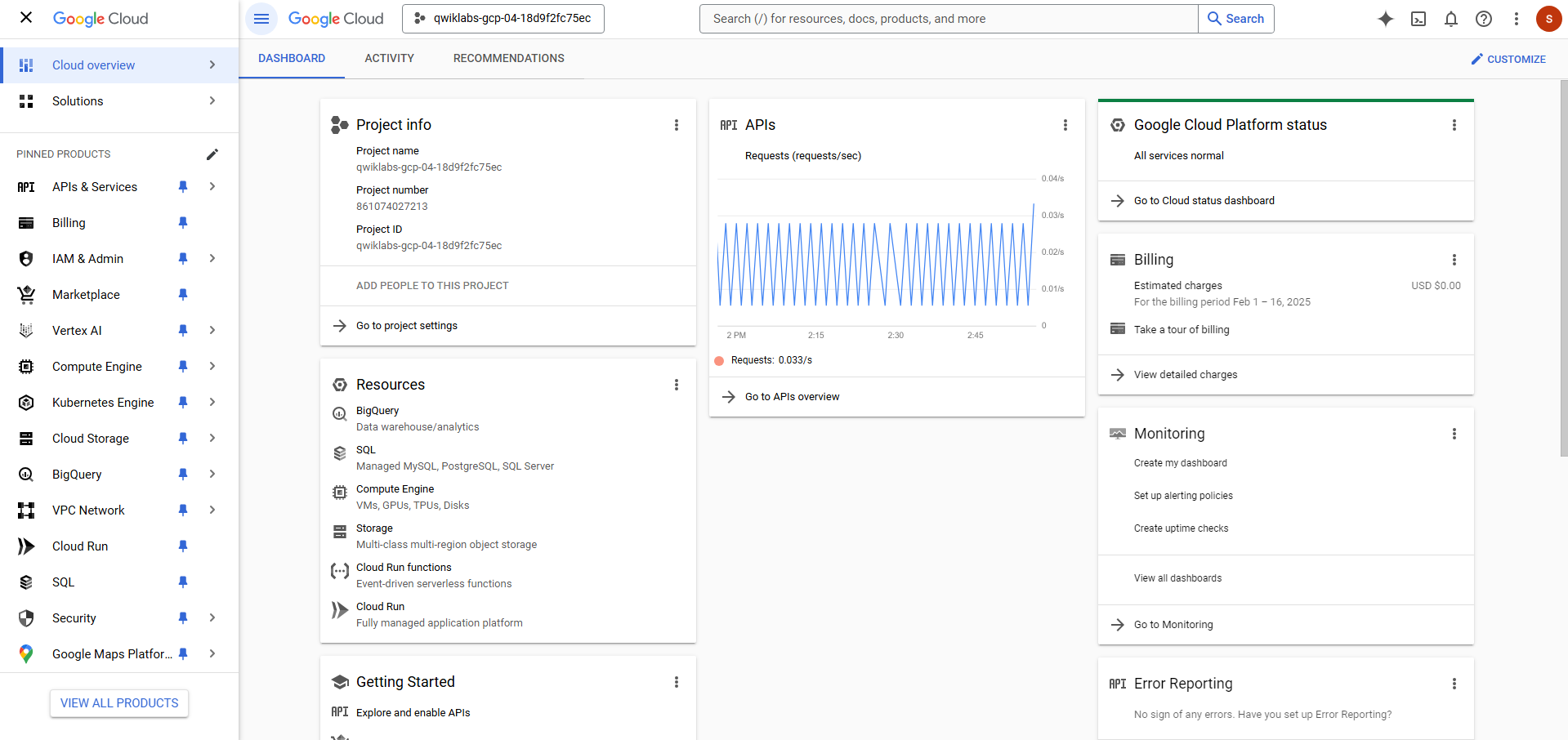Expand the IAM & Admin submenu chevron

tap(212, 259)
